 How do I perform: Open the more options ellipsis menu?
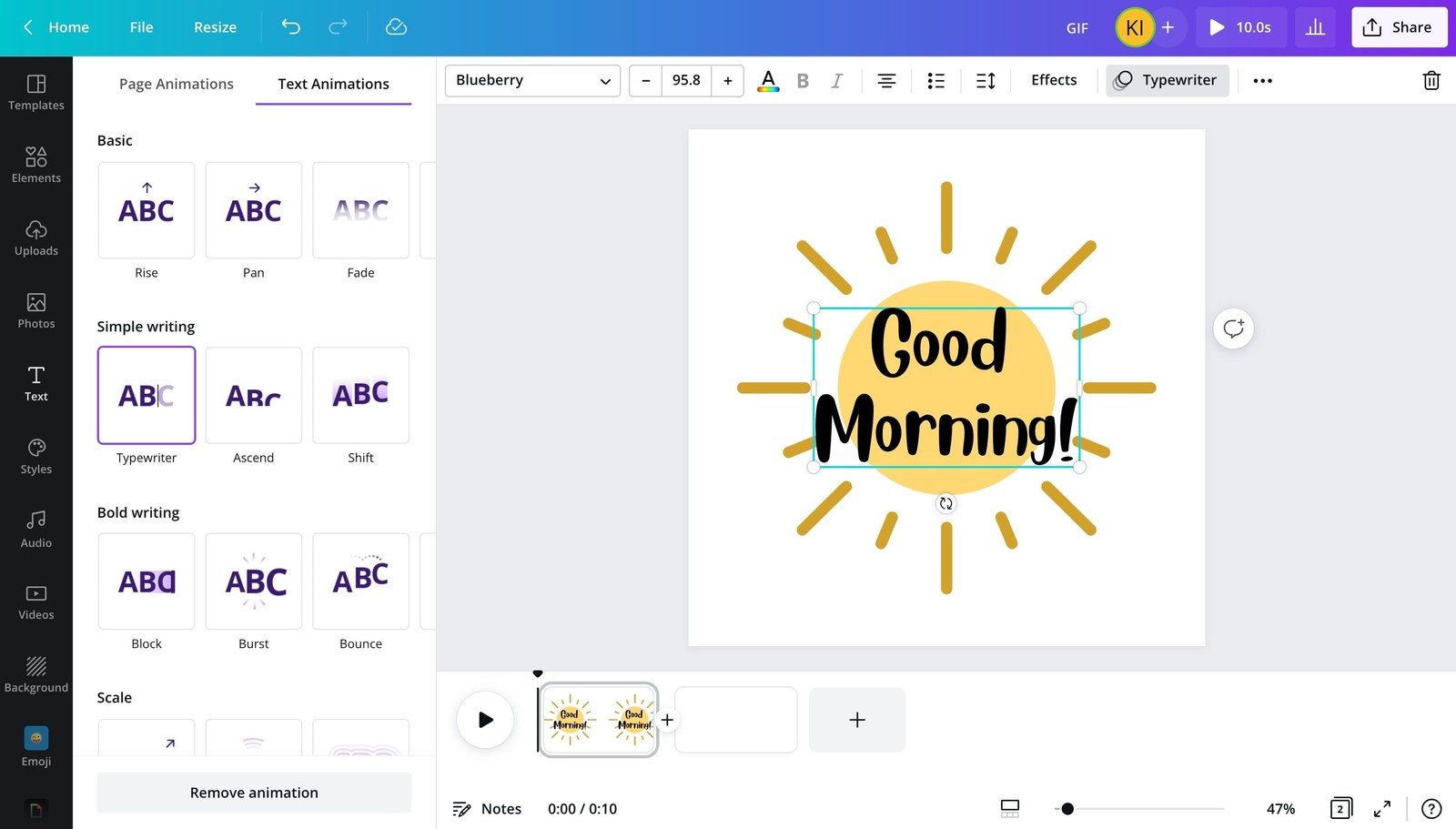coord(1262,81)
